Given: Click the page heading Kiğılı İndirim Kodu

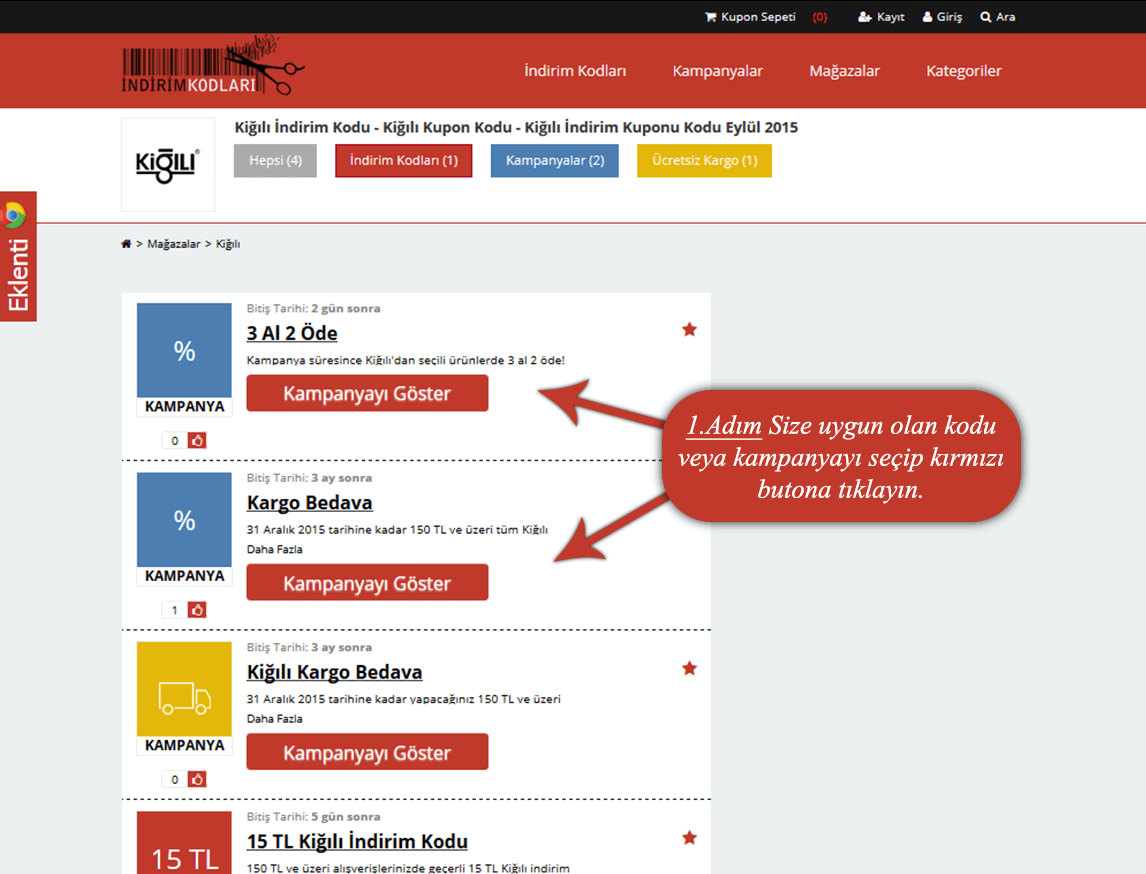Looking at the screenshot, I should point(516,127).
